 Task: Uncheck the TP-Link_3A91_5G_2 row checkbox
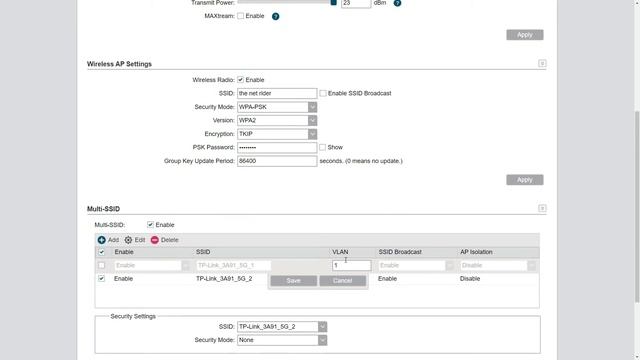102,278
